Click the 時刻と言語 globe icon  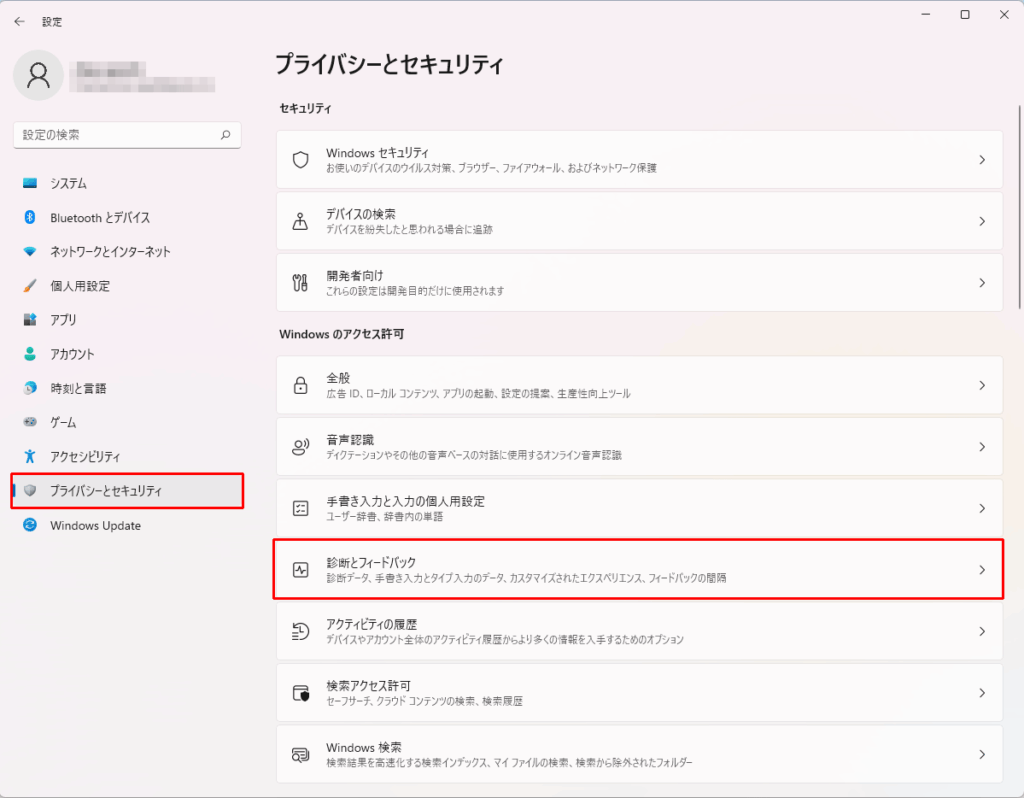pyautogui.click(x=30, y=388)
